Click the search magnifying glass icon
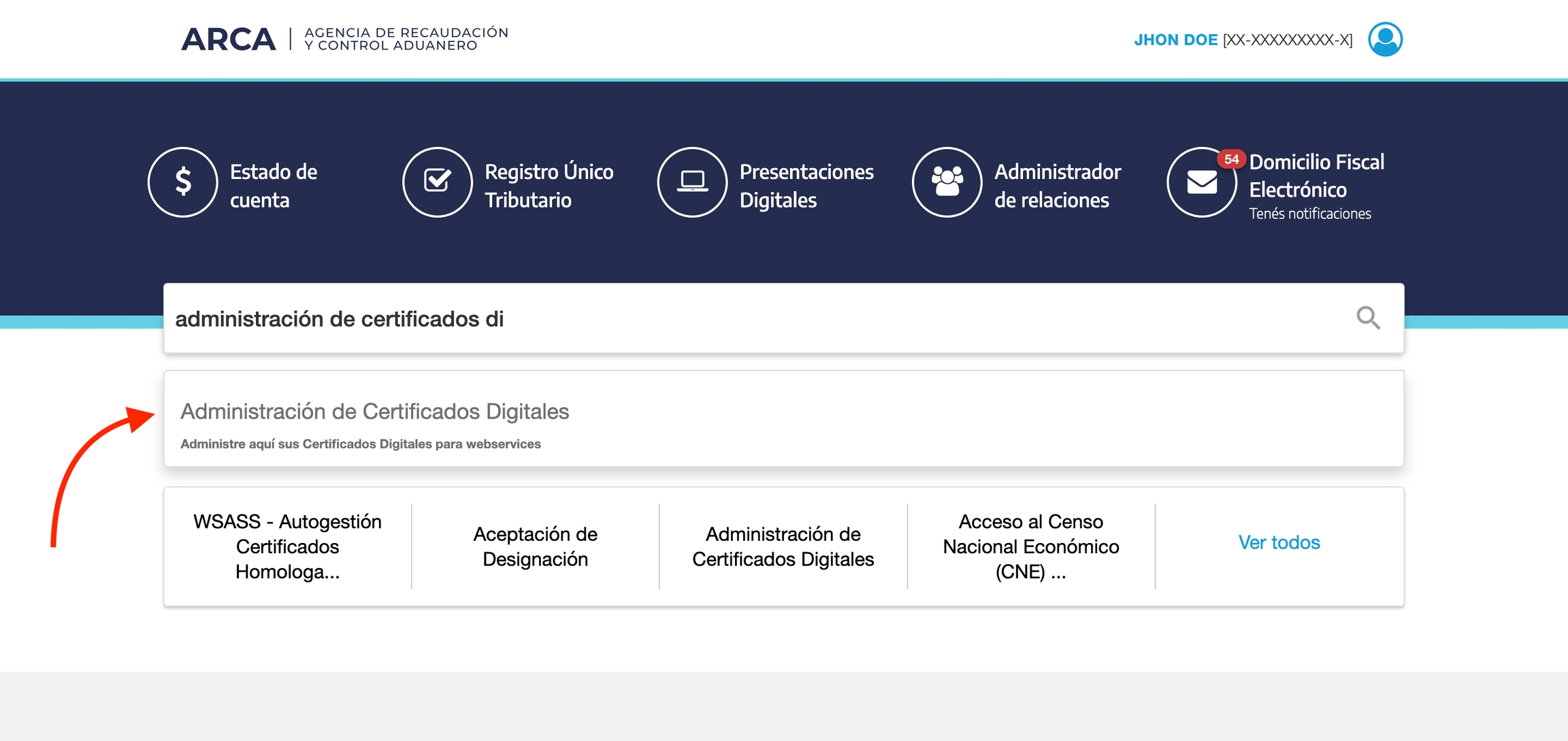The width and height of the screenshot is (1568, 741). point(1368,317)
